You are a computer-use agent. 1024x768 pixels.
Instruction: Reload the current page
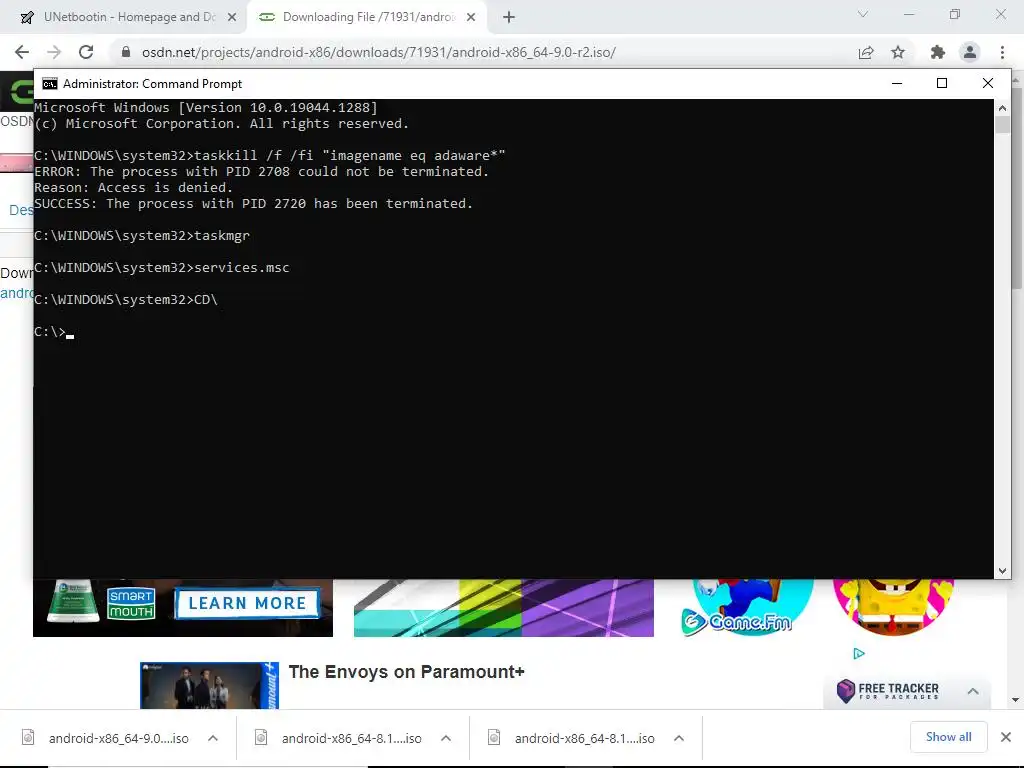click(x=86, y=52)
